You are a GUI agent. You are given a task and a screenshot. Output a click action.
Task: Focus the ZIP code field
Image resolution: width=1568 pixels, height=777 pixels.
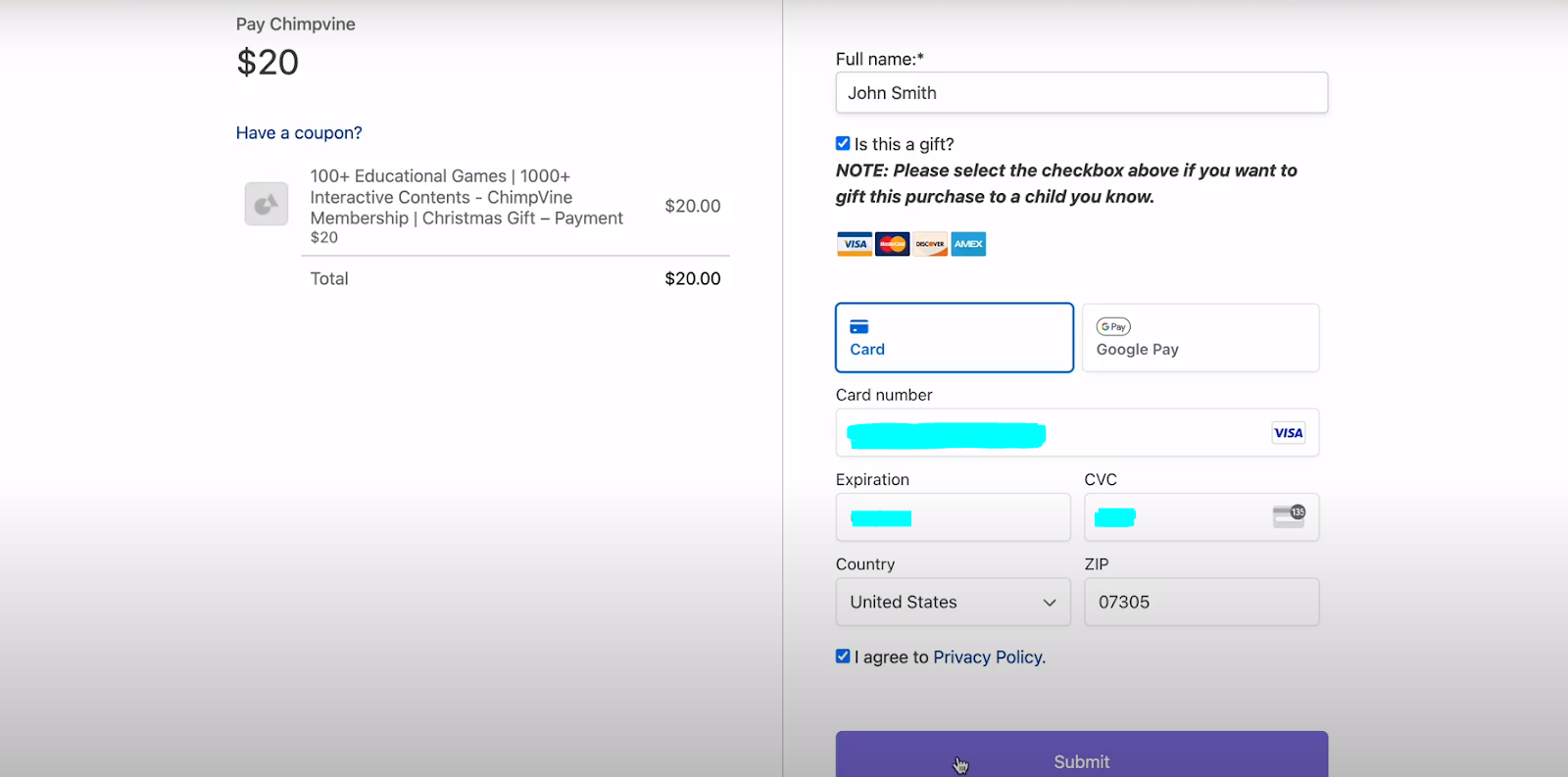click(1200, 602)
